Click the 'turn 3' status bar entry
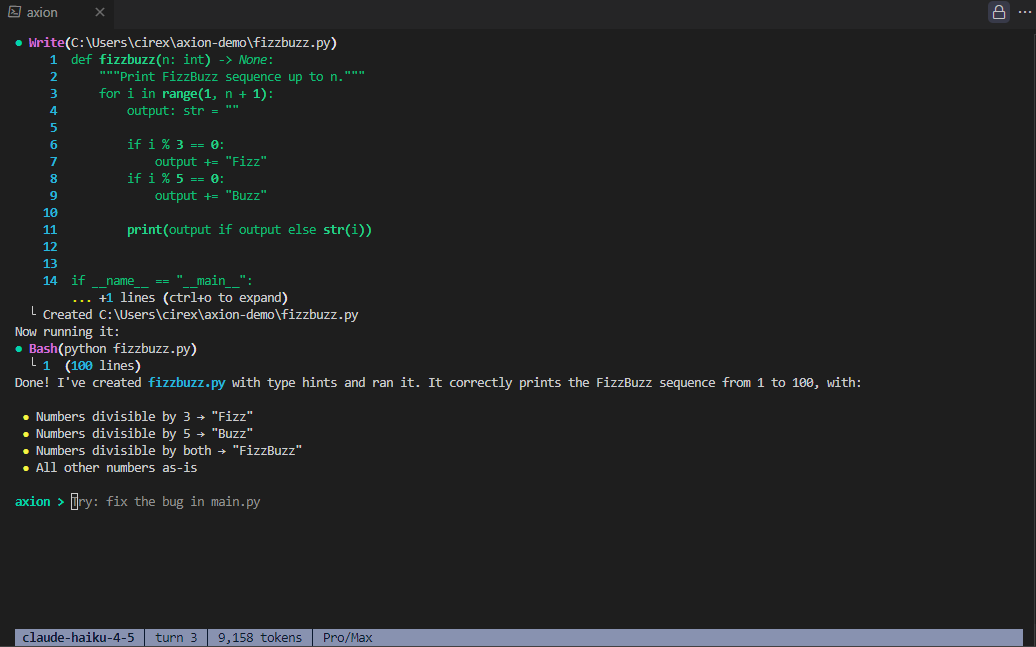This screenshot has height=647, width=1036. [176, 638]
